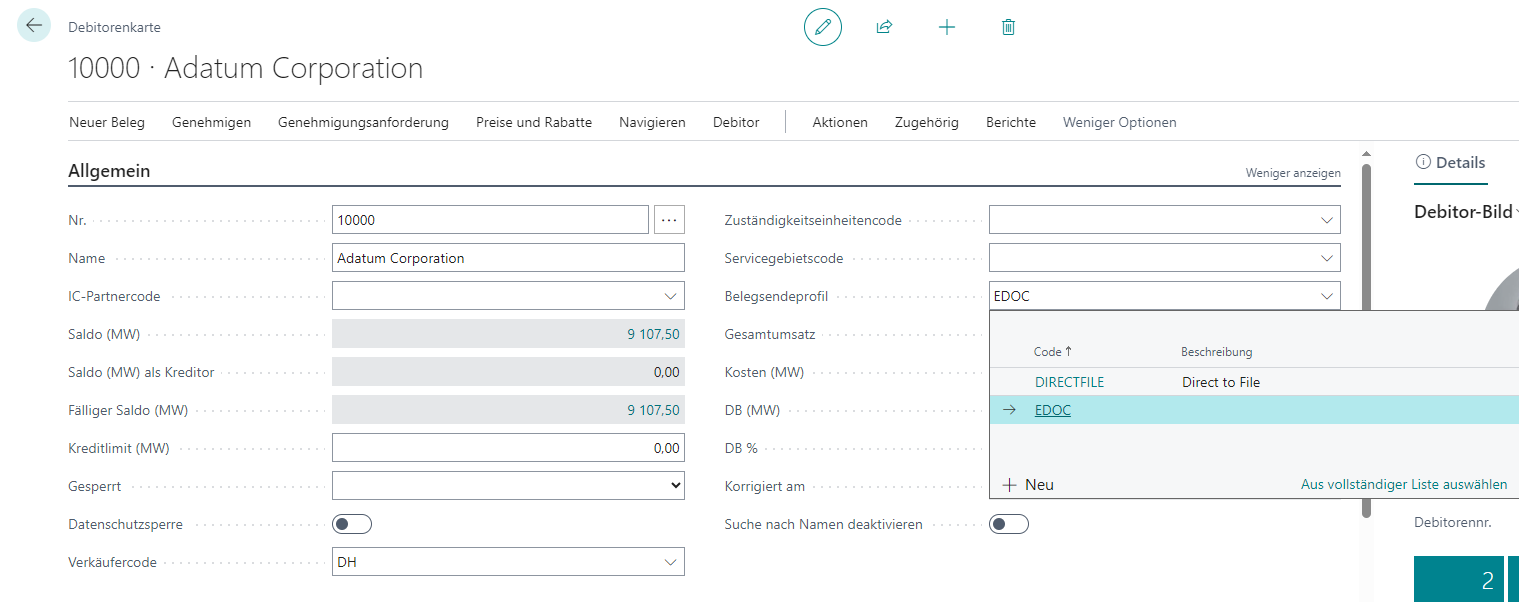
Task: Click the back arrow button
Action: (x=34, y=26)
